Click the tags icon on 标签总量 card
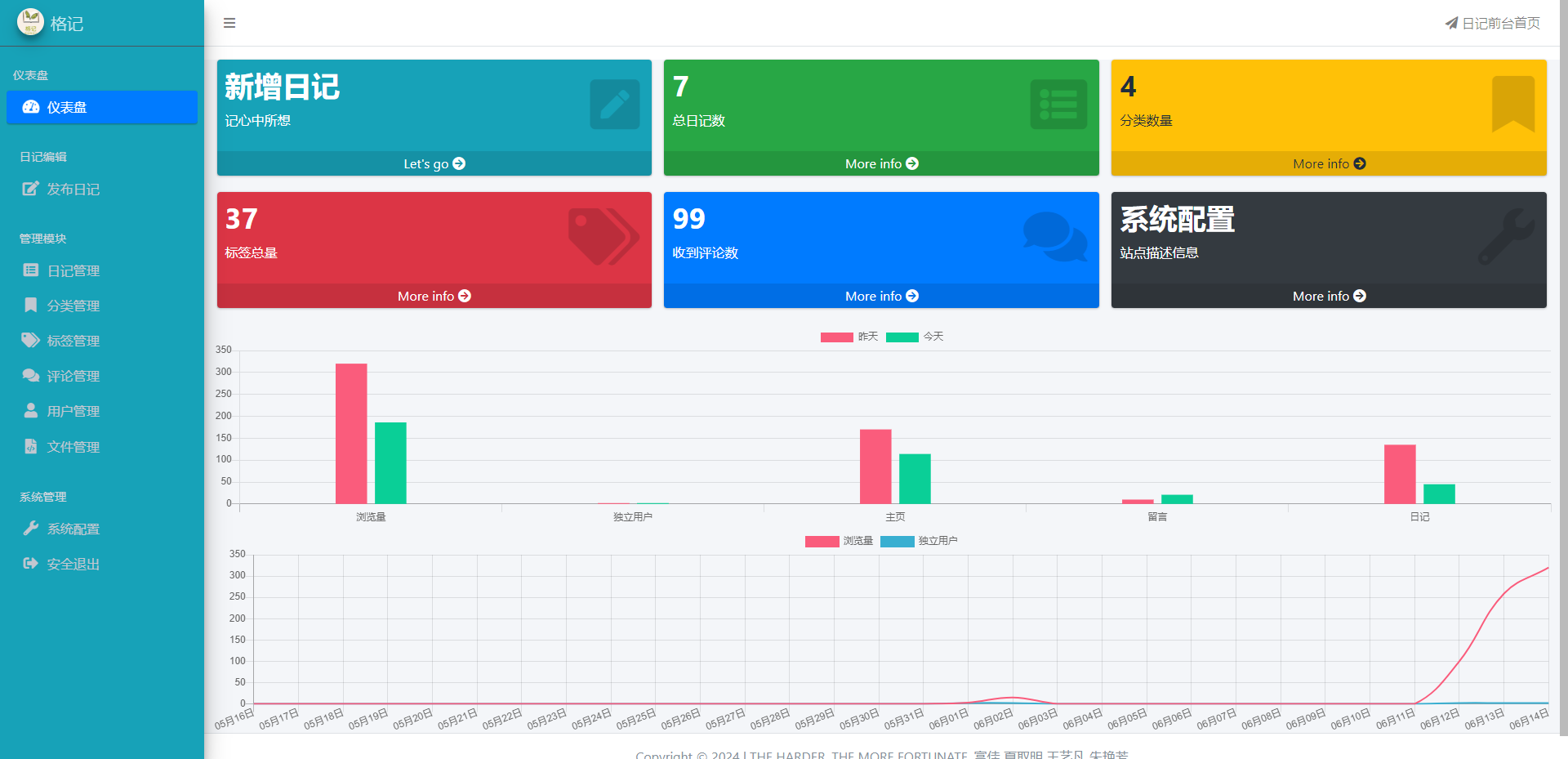The image size is (1568, 759). click(604, 236)
